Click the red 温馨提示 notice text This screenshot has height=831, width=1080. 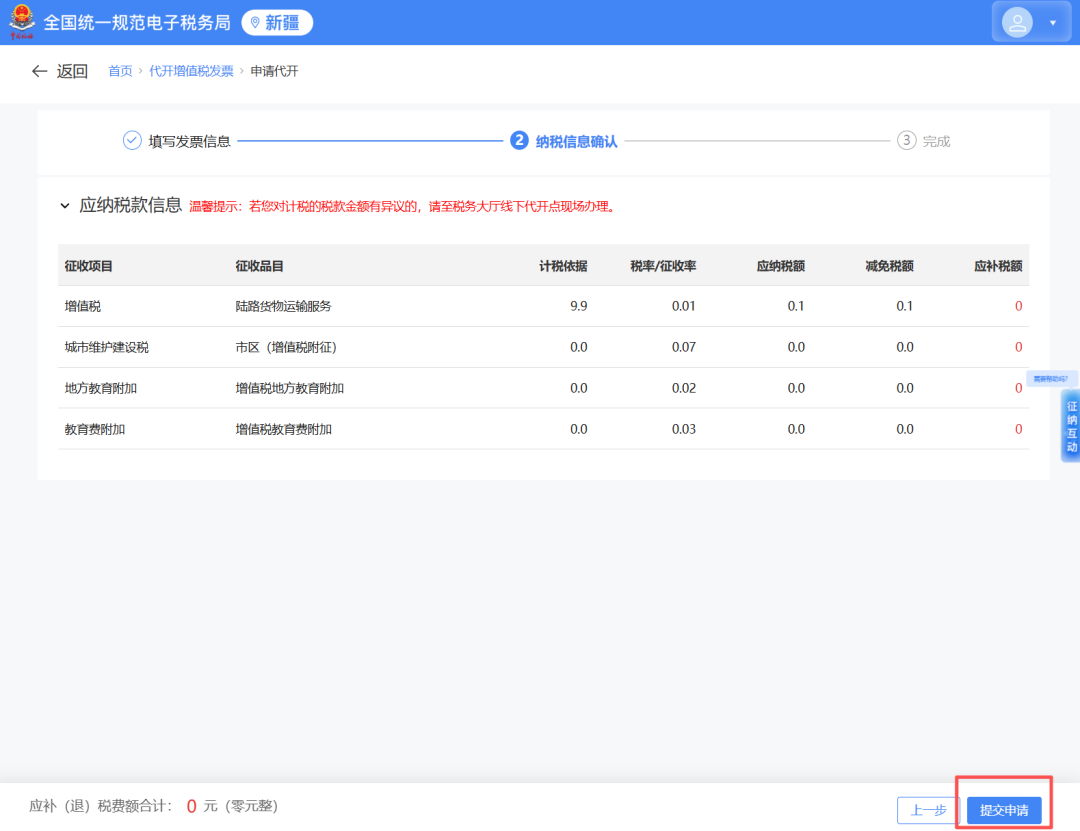pos(402,207)
